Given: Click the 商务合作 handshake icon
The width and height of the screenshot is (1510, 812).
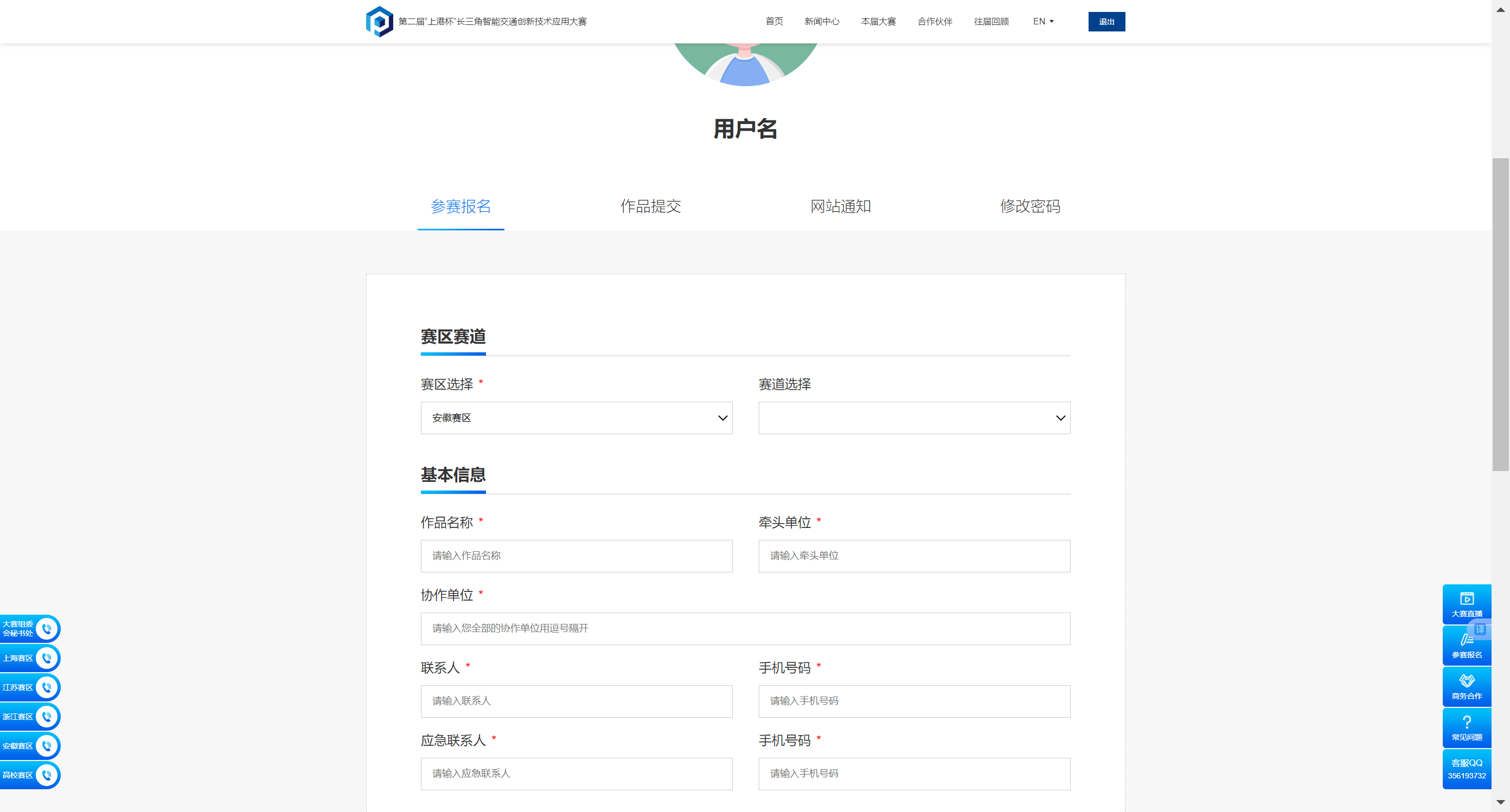Looking at the screenshot, I should tap(1466, 686).
